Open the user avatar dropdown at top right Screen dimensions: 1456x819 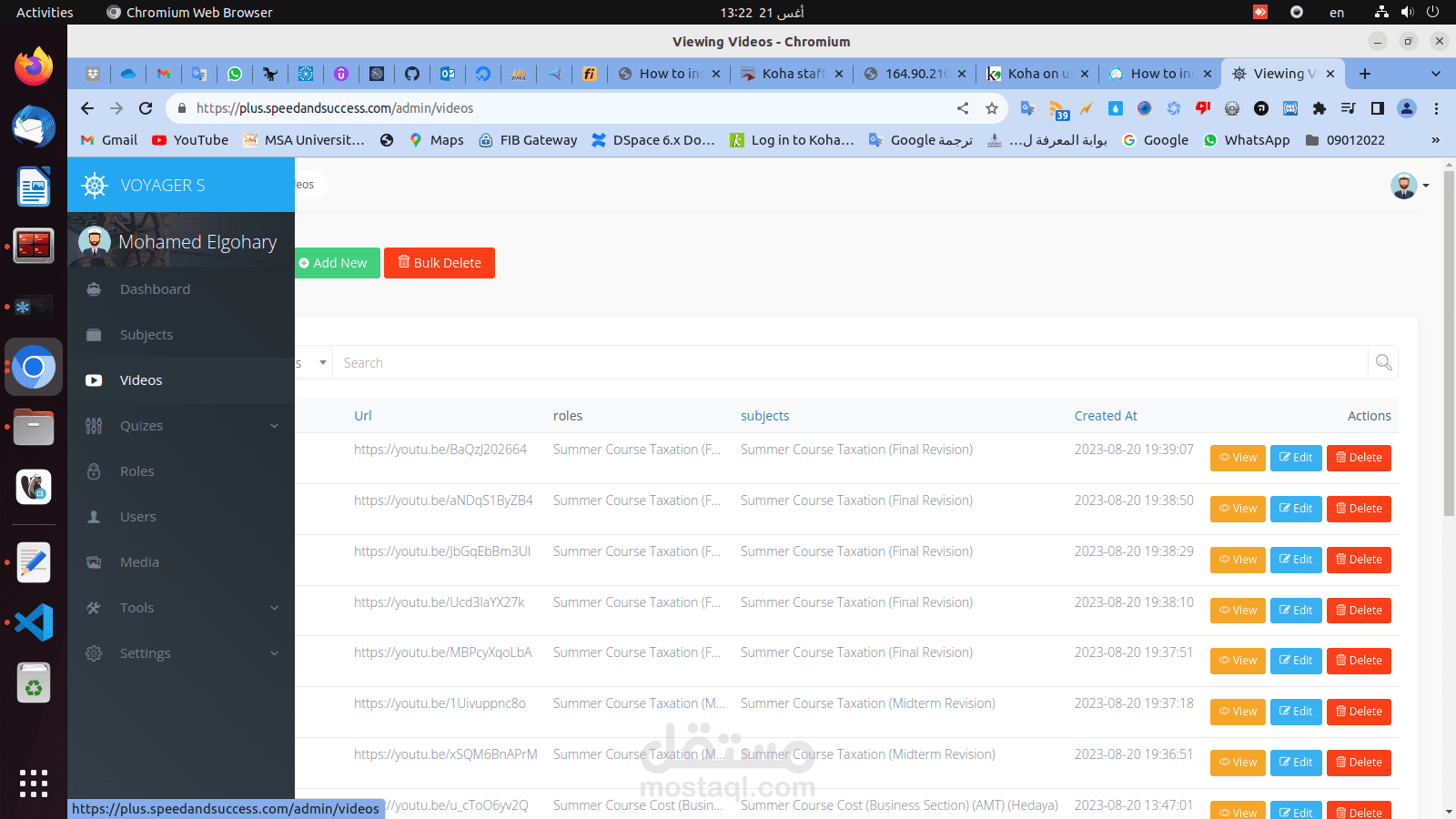pyautogui.click(x=1409, y=186)
